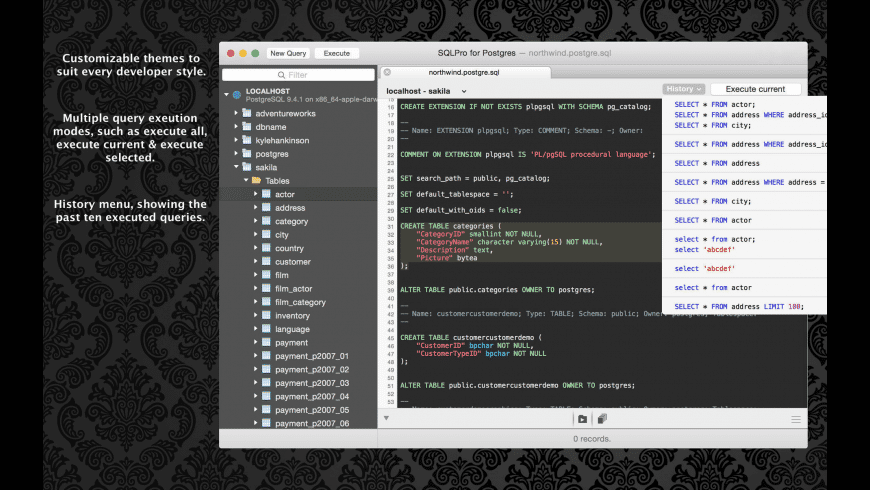Image resolution: width=870 pixels, height=490 pixels.
Task: Expand the postgres database
Action: coord(236,153)
